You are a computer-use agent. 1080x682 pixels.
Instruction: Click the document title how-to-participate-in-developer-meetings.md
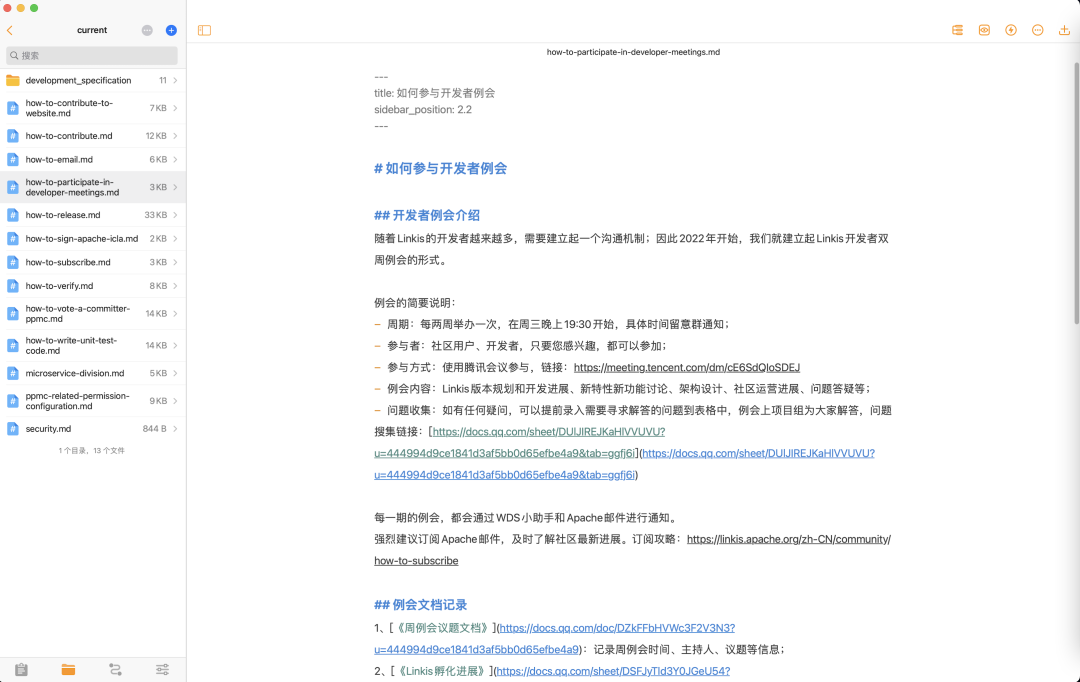(633, 52)
